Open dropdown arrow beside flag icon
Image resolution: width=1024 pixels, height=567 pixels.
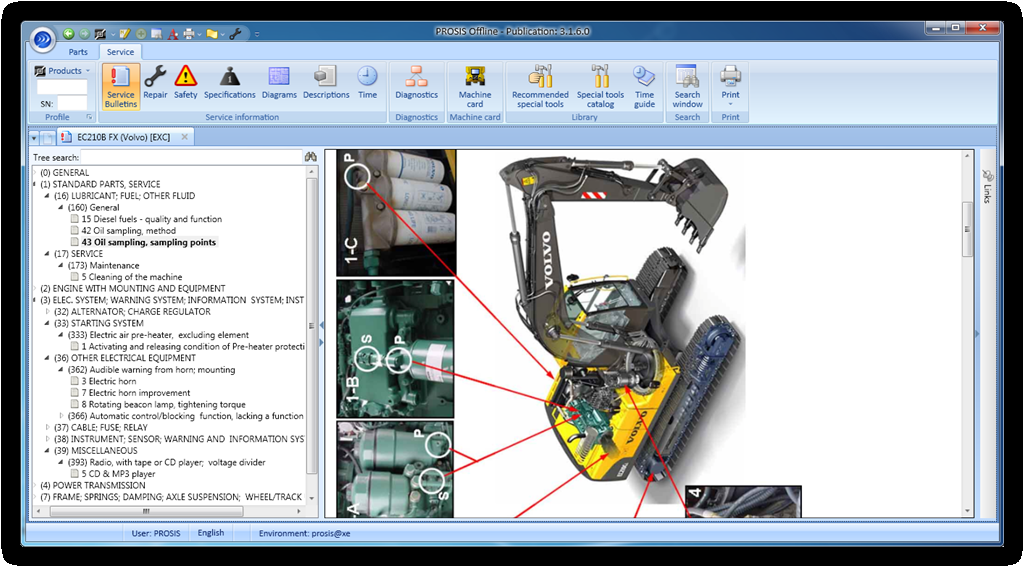[223, 34]
